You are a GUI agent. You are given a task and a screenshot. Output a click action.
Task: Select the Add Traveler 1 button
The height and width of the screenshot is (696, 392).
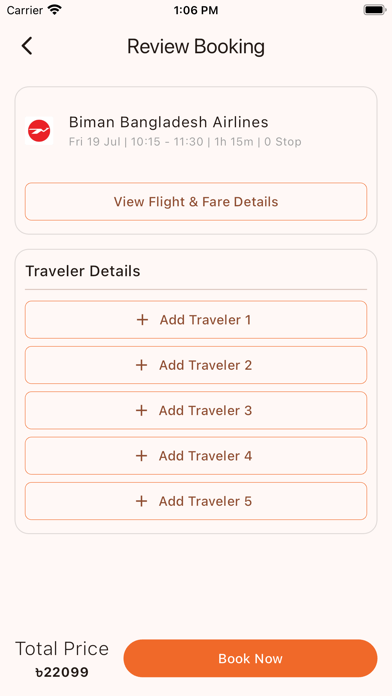pos(196,320)
